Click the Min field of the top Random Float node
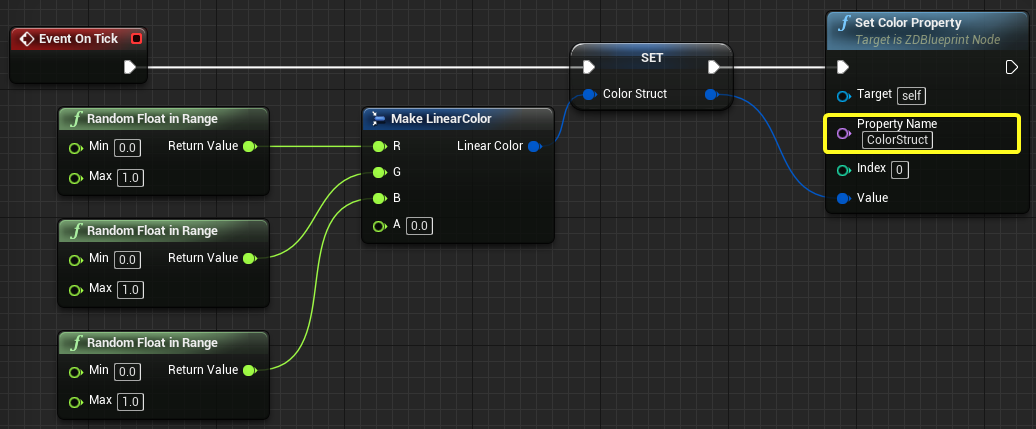This screenshot has width=1036, height=429. click(127, 147)
